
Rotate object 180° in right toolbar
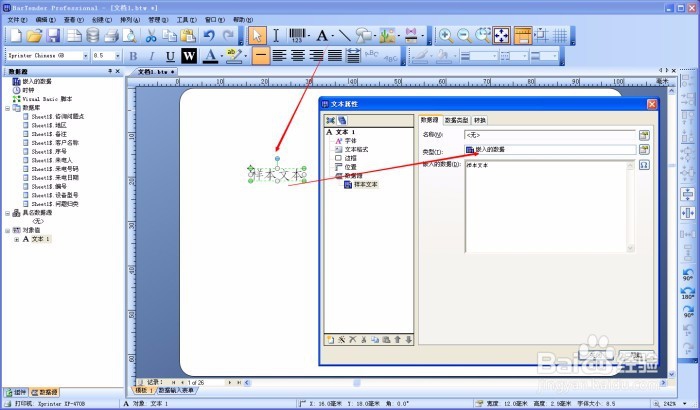pyautogui.click(x=688, y=293)
